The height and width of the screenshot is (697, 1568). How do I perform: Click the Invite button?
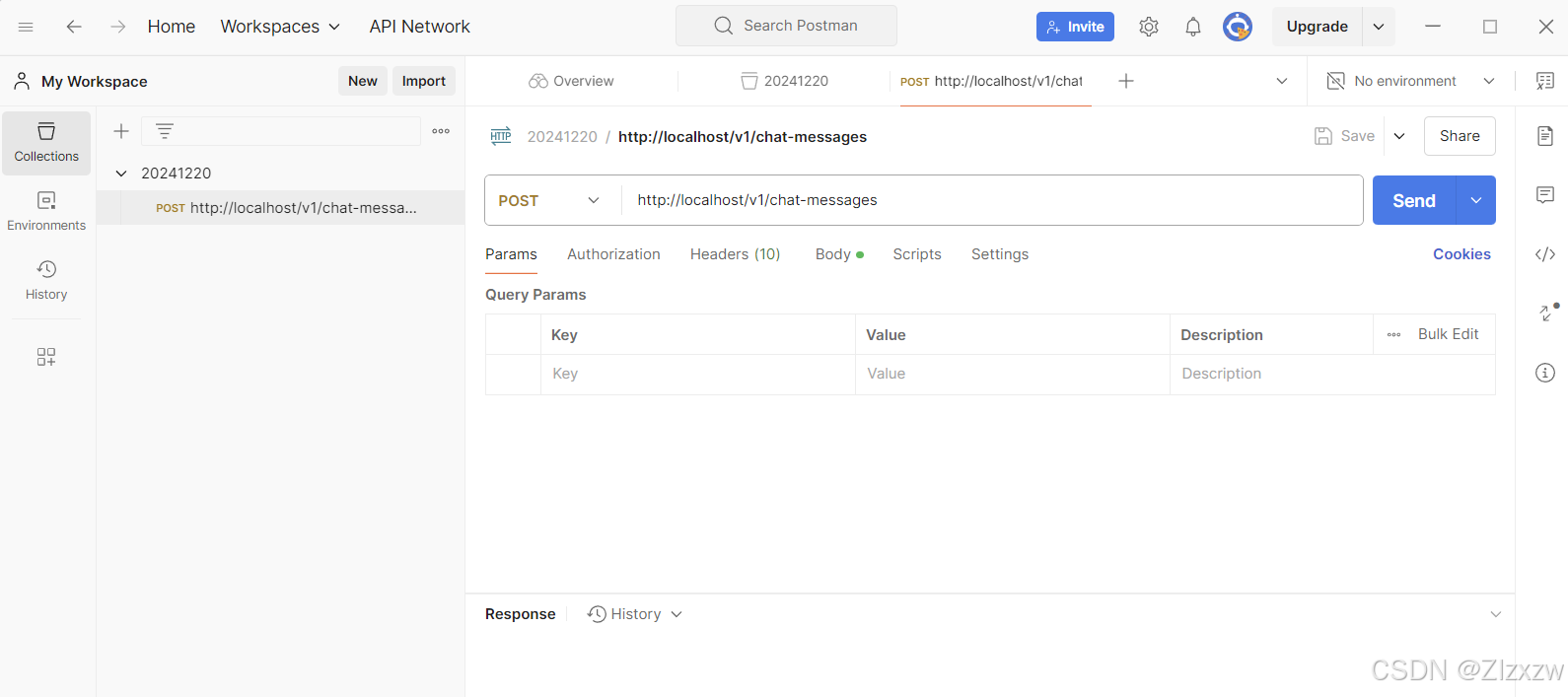pyautogui.click(x=1075, y=27)
